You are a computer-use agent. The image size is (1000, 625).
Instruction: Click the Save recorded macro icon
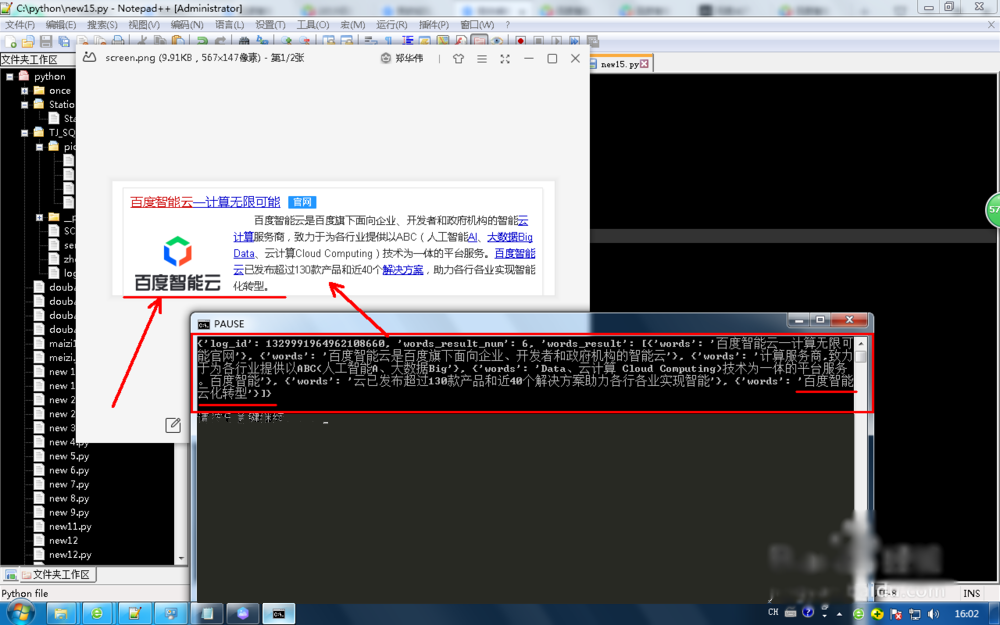click(x=592, y=41)
